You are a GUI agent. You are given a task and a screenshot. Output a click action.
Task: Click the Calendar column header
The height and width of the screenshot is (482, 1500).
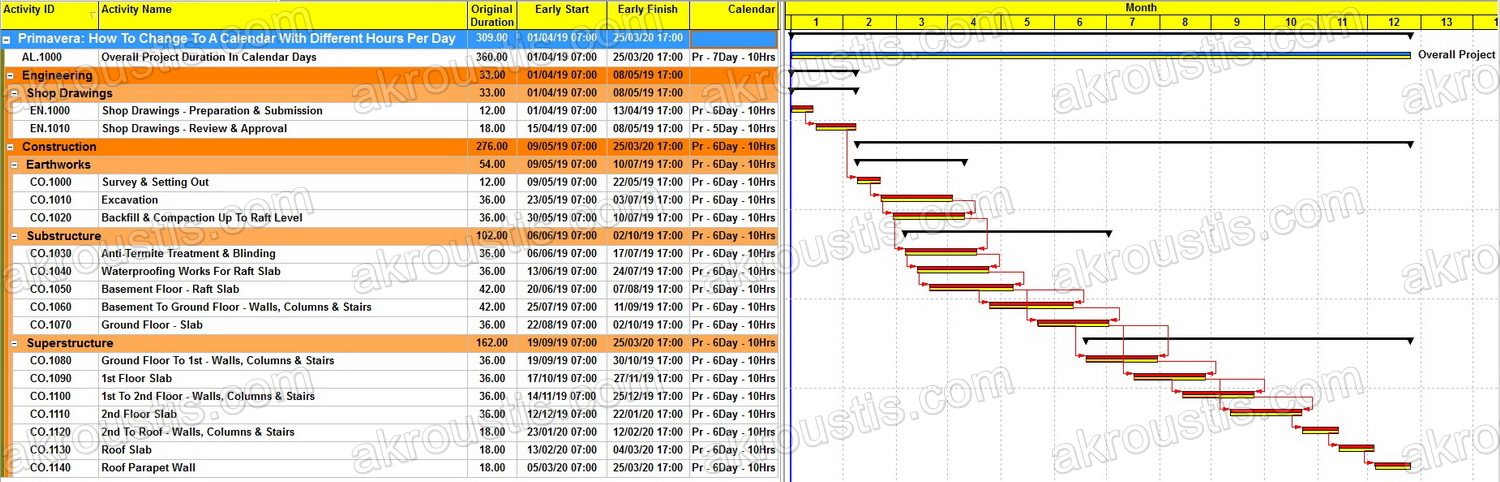(734, 15)
